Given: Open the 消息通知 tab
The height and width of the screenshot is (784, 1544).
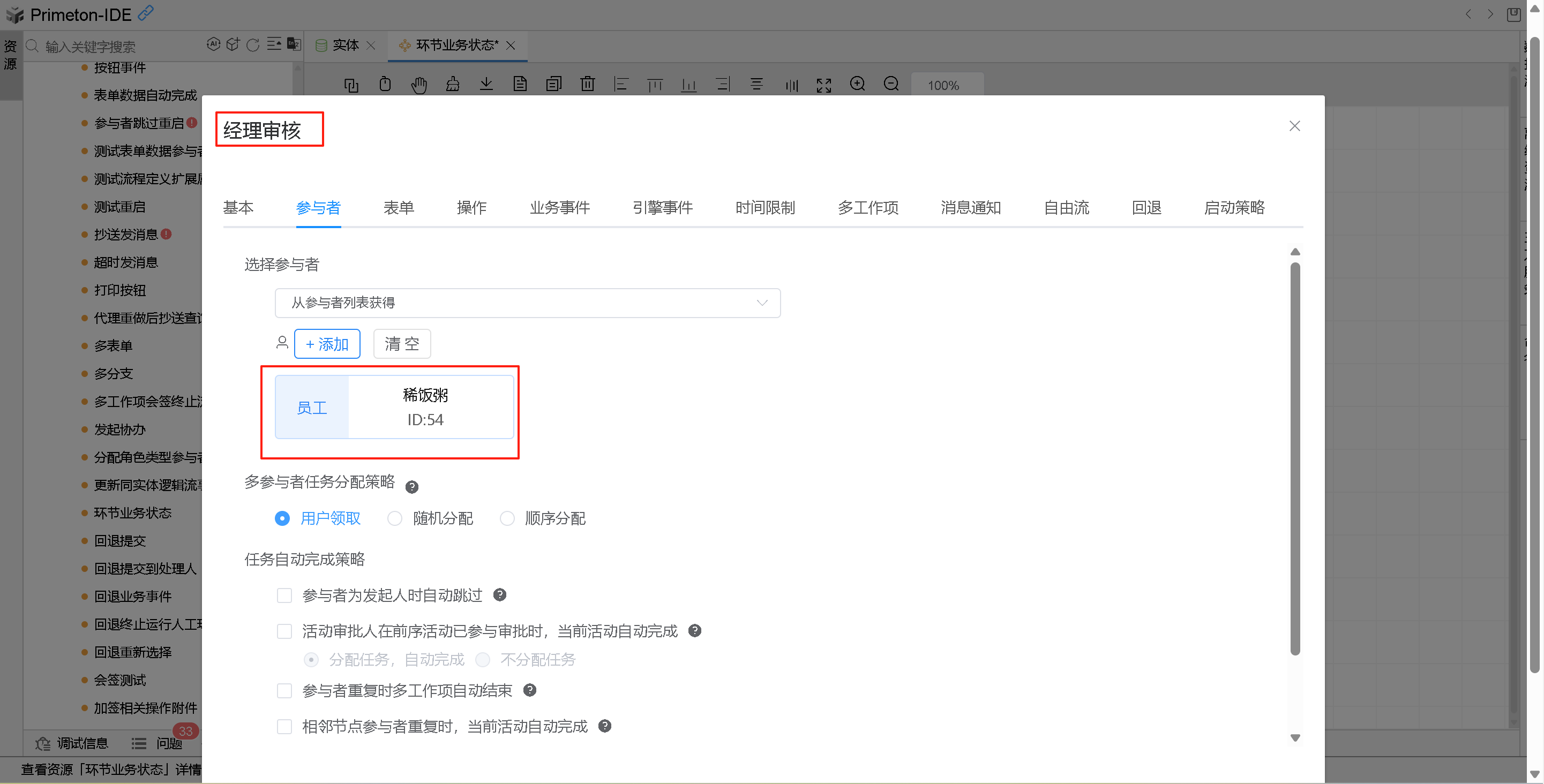Looking at the screenshot, I should click(970, 207).
